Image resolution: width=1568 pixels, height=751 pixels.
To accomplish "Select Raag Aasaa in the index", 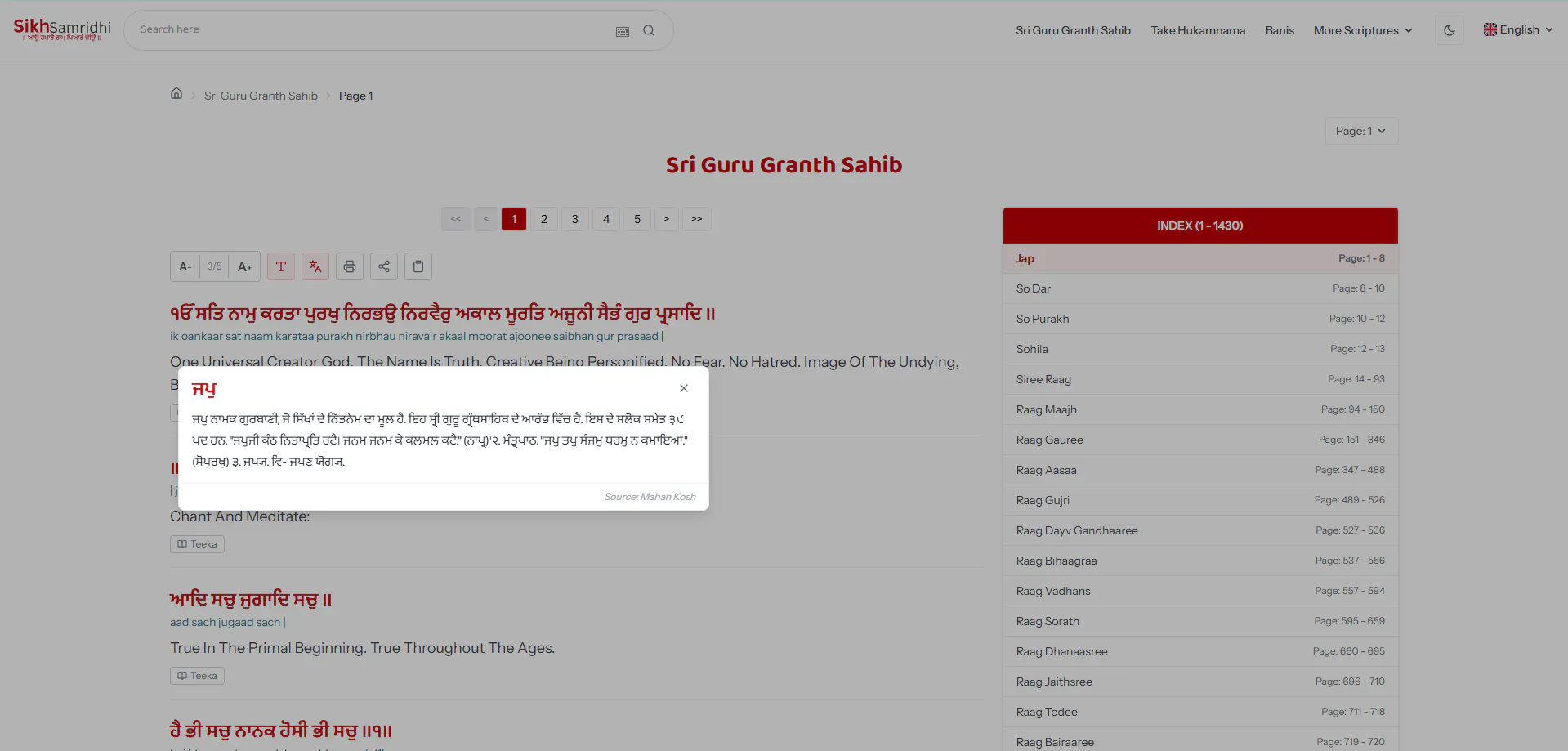I will (1200, 470).
